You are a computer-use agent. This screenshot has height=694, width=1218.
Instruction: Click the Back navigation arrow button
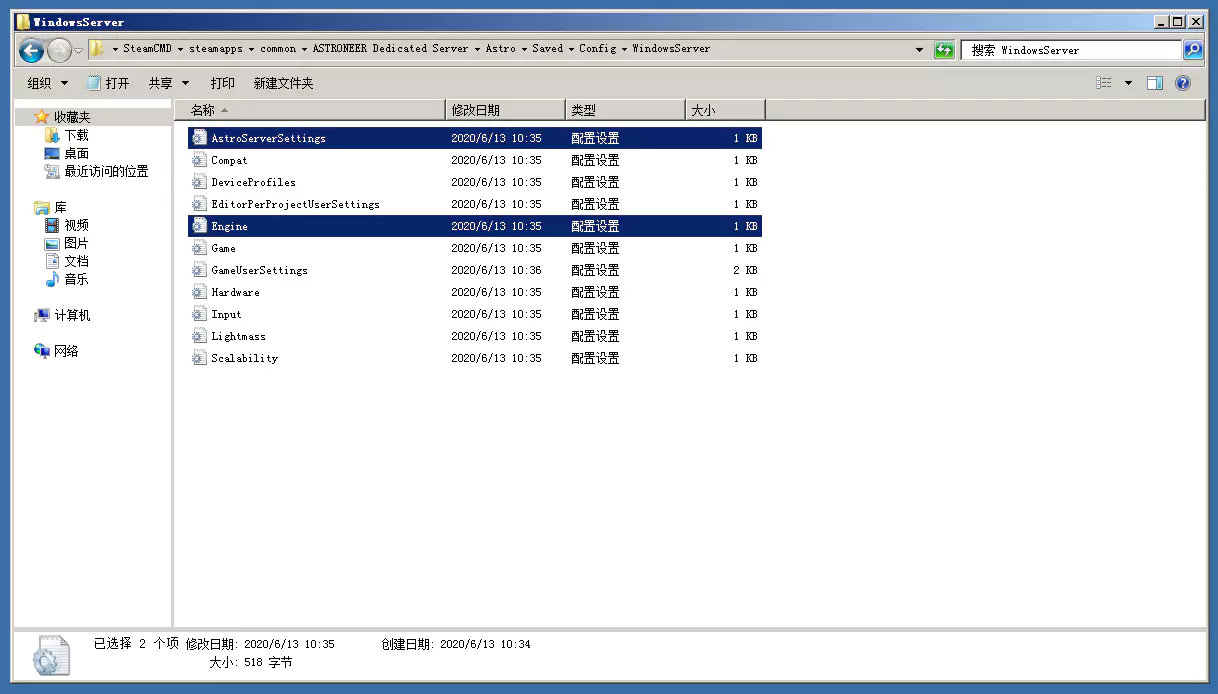pyautogui.click(x=31, y=50)
